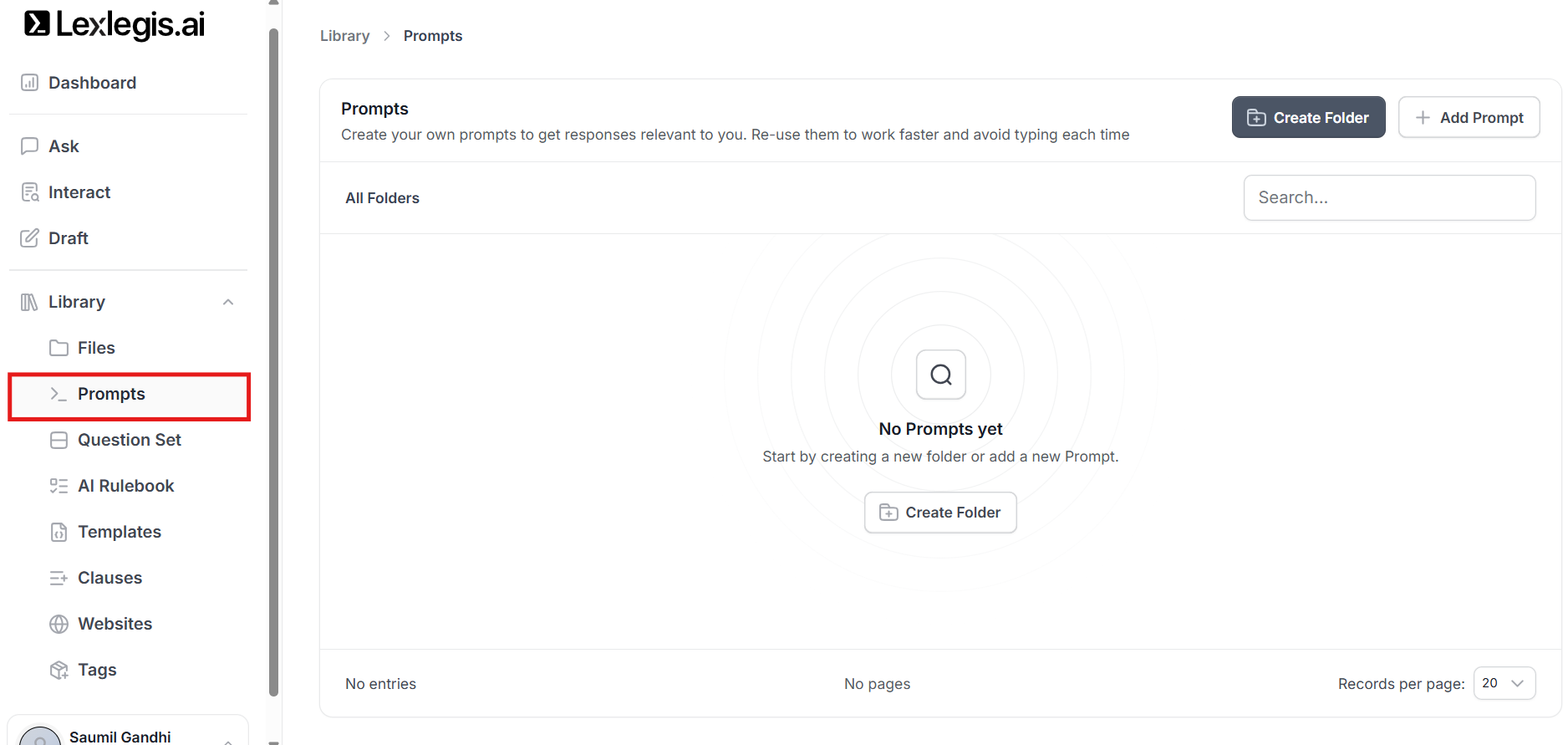Open the AI Rulebook checklist icon
The image size is (1568, 745).
click(x=59, y=486)
